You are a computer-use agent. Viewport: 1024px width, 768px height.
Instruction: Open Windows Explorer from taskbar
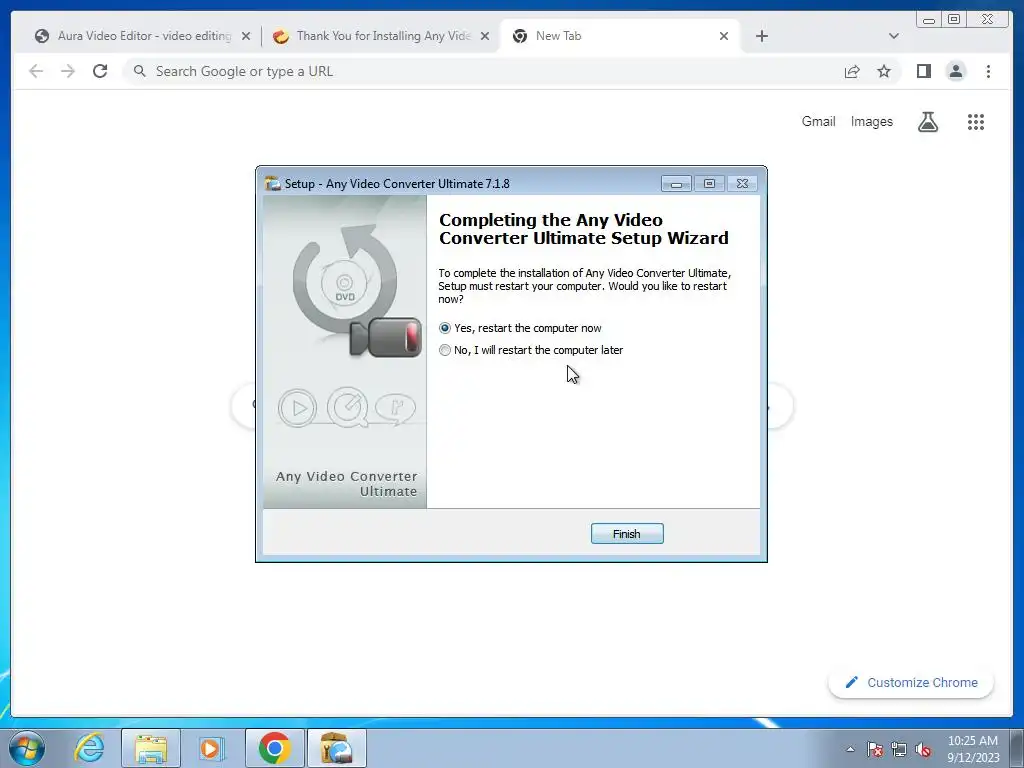pos(152,748)
